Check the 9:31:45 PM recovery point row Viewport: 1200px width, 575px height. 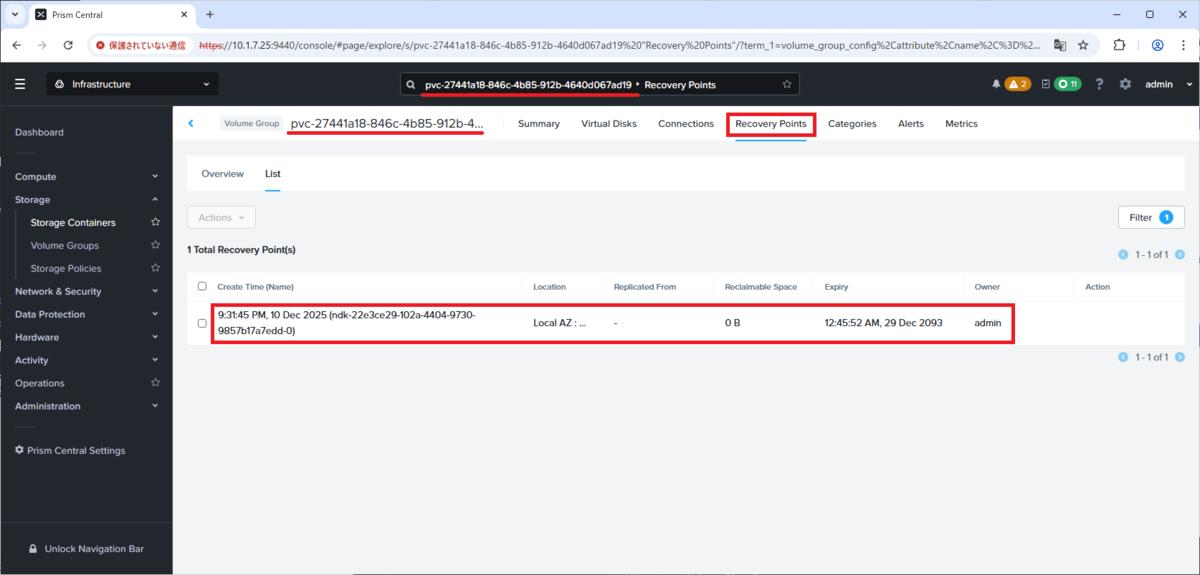[202, 323]
